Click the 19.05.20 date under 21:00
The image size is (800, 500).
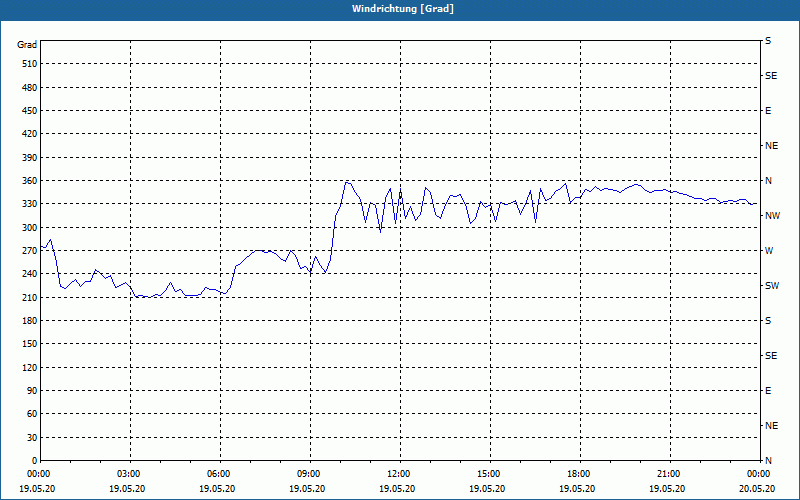pyautogui.click(x=667, y=488)
